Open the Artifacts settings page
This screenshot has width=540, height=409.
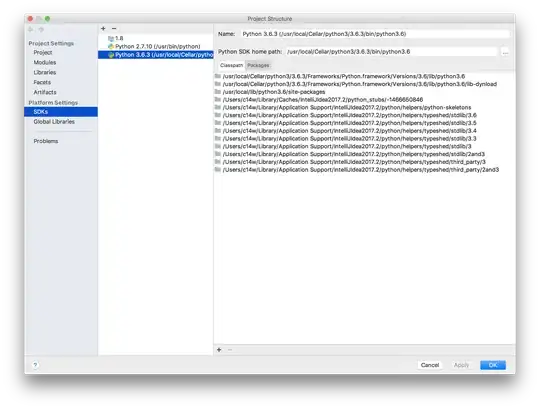pos(45,93)
